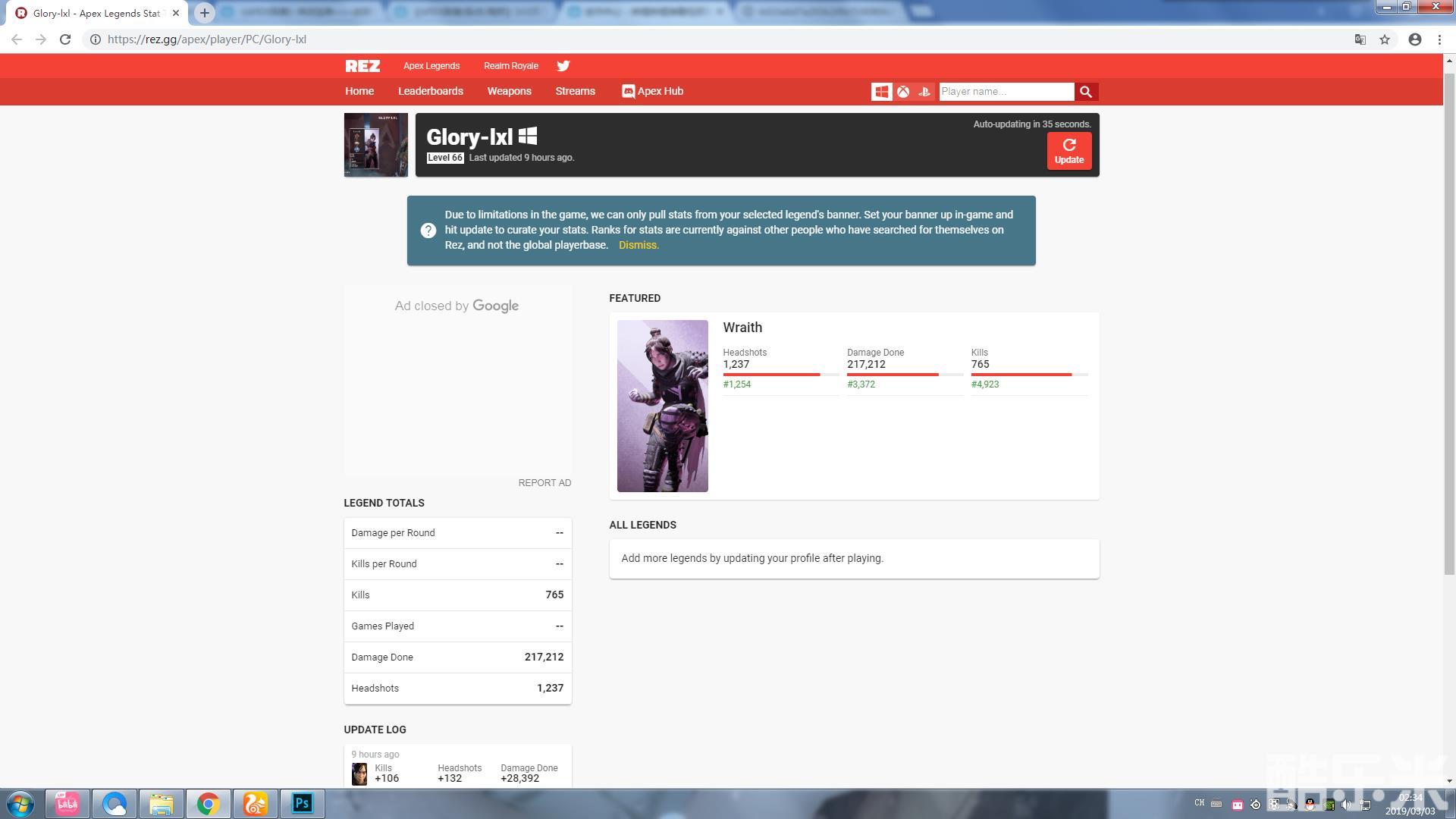Click the volume icon in system tray
Screen dimensions: 1456x819
coord(1347,805)
